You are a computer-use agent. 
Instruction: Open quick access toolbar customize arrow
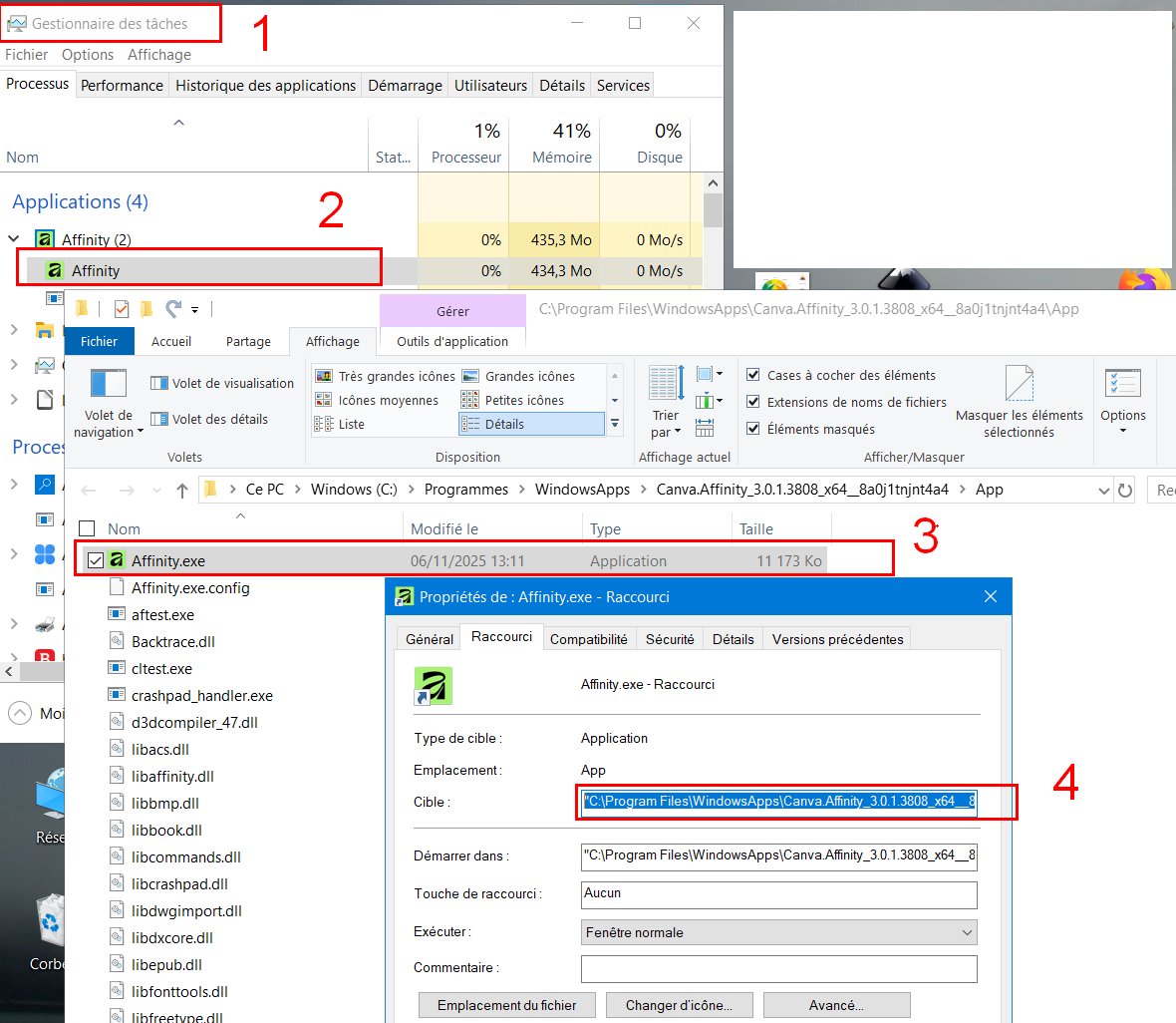(x=194, y=309)
